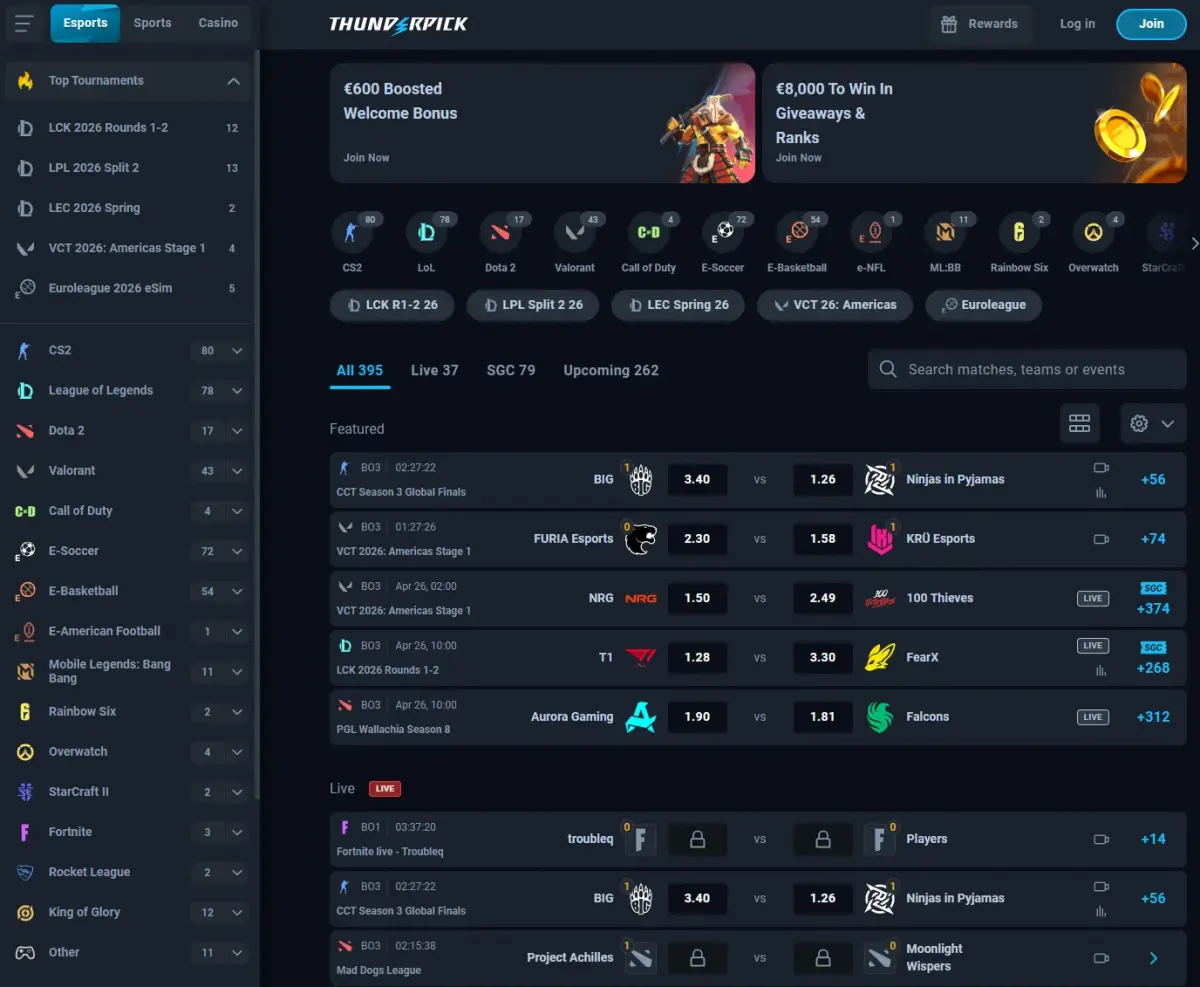Select the All 395 tab
This screenshot has width=1200, height=987.
pyautogui.click(x=360, y=370)
